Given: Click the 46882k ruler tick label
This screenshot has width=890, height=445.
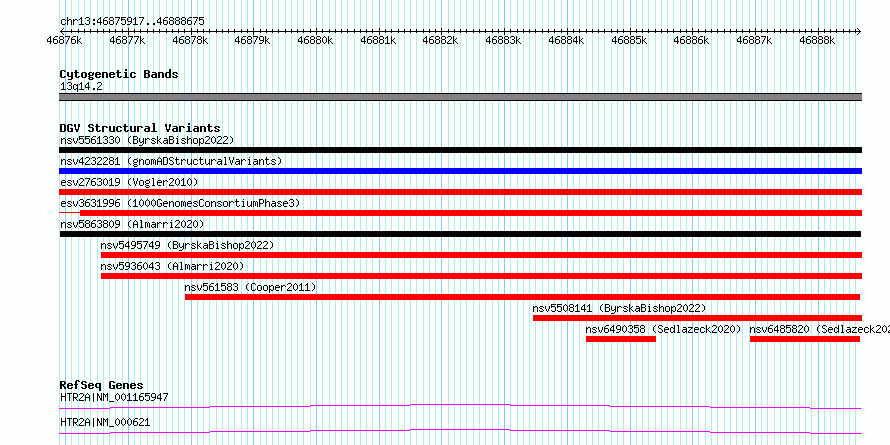Looking at the screenshot, I should coord(441,40).
